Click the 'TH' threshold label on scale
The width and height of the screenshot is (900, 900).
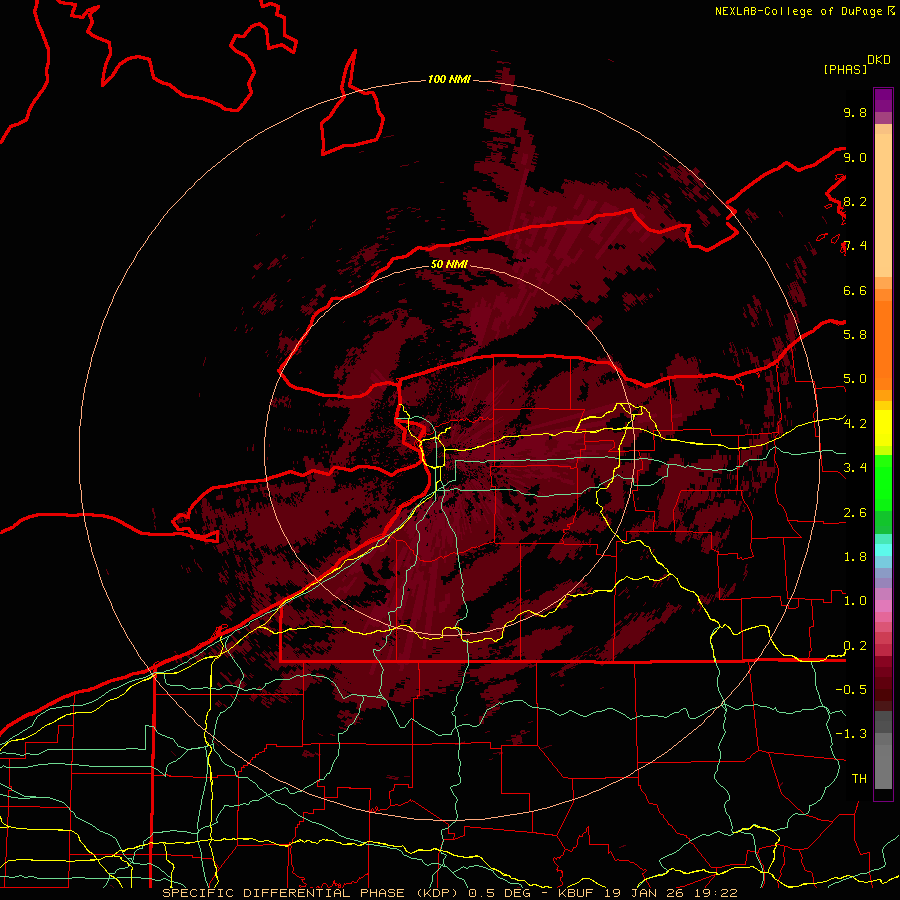click(859, 779)
